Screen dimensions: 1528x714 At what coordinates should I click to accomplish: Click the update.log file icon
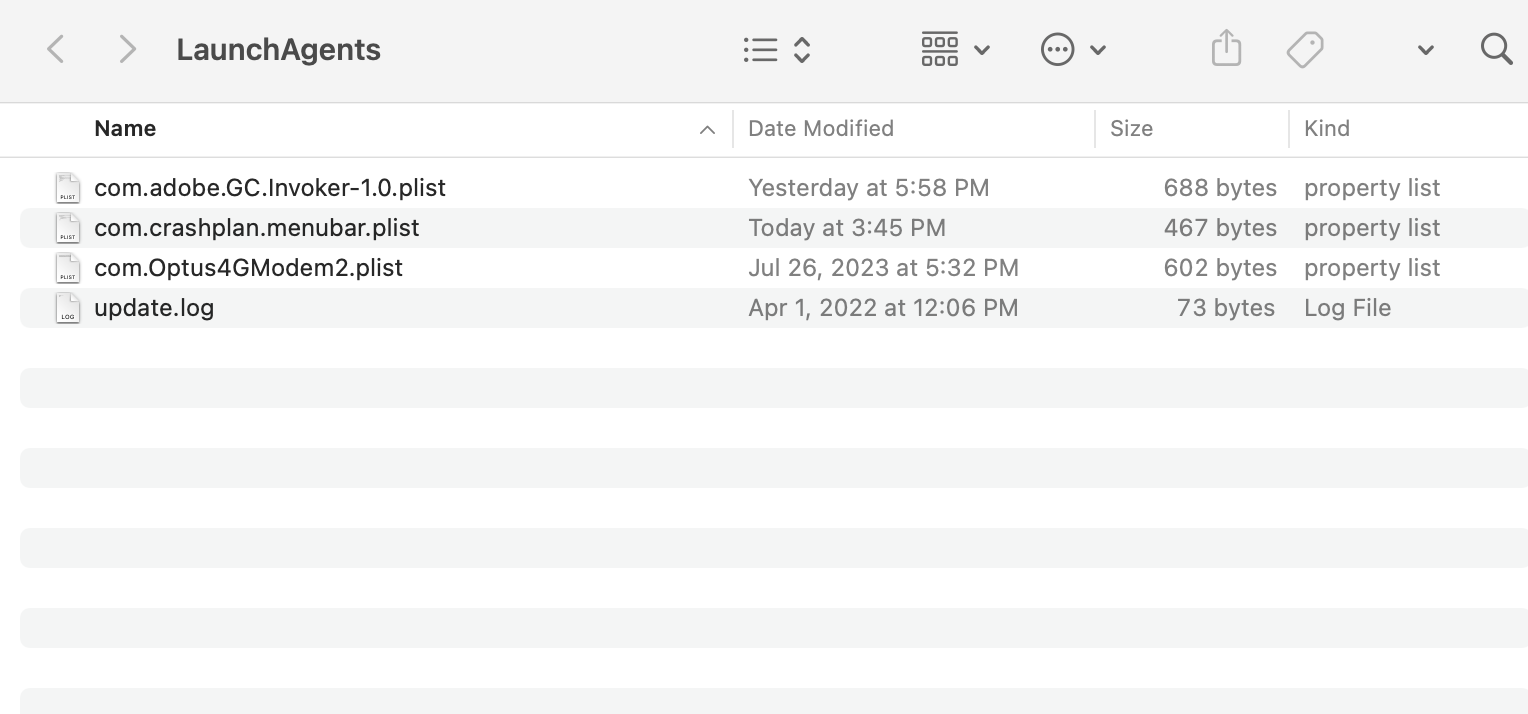point(68,308)
